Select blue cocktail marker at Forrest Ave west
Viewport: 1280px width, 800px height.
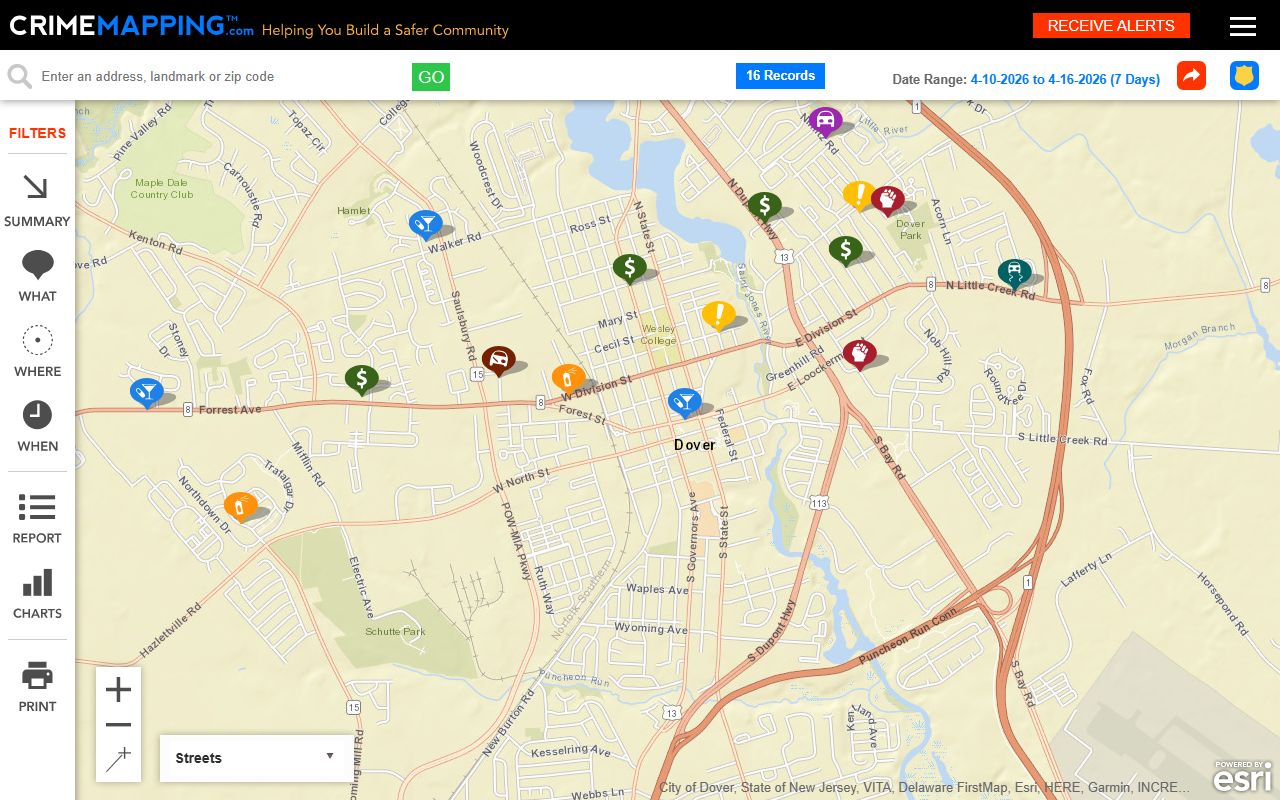[146, 393]
